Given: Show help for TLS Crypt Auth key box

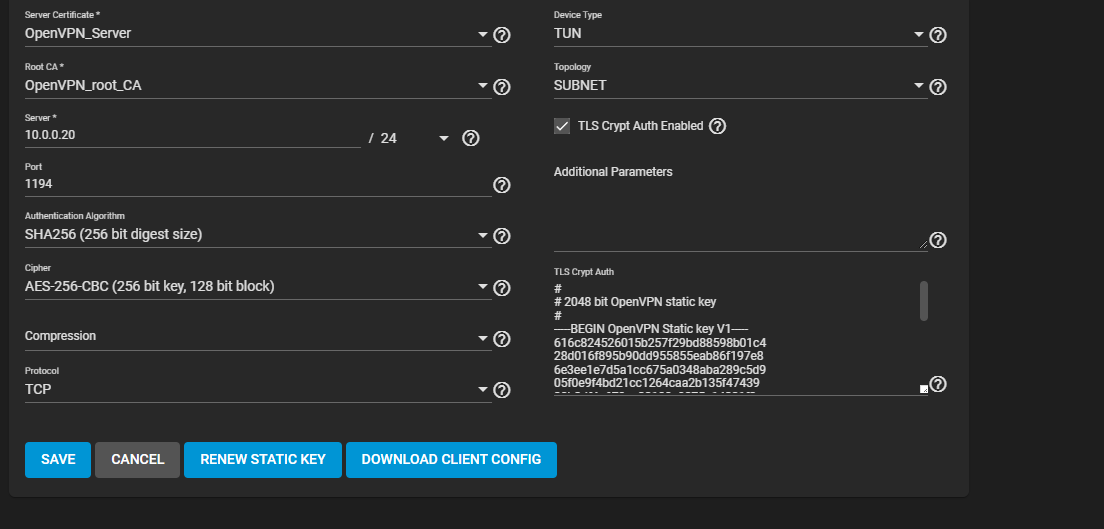Looking at the screenshot, I should pyautogui.click(x=938, y=384).
